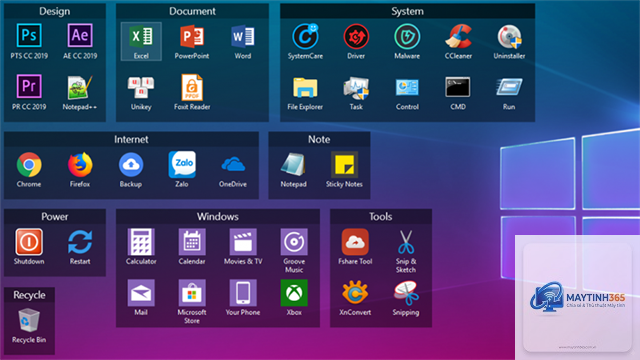The height and width of the screenshot is (360, 640).
Task: Open Control panel icon
Action: coord(407,87)
